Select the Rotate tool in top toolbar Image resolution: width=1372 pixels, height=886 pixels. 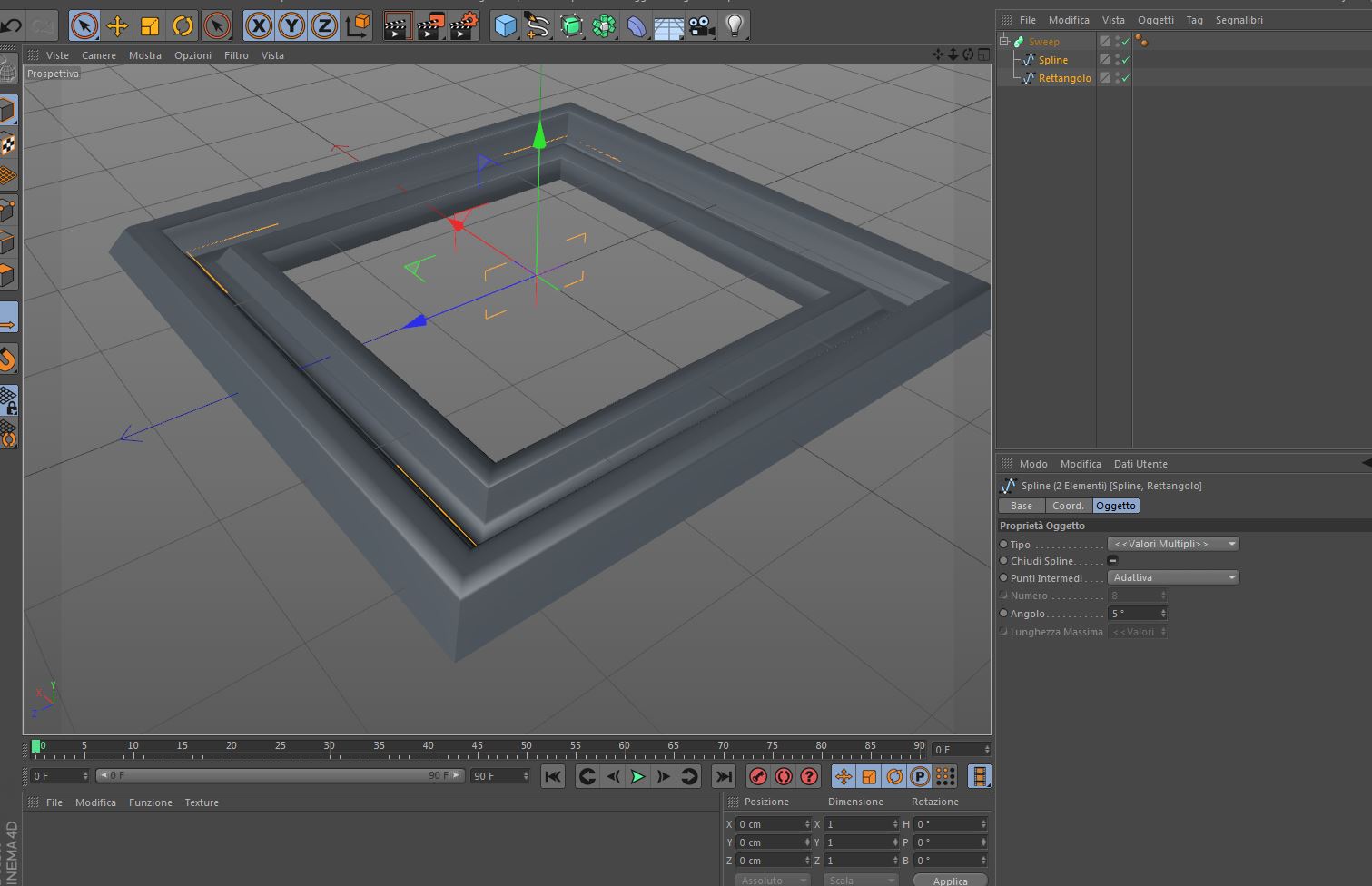pos(183,26)
